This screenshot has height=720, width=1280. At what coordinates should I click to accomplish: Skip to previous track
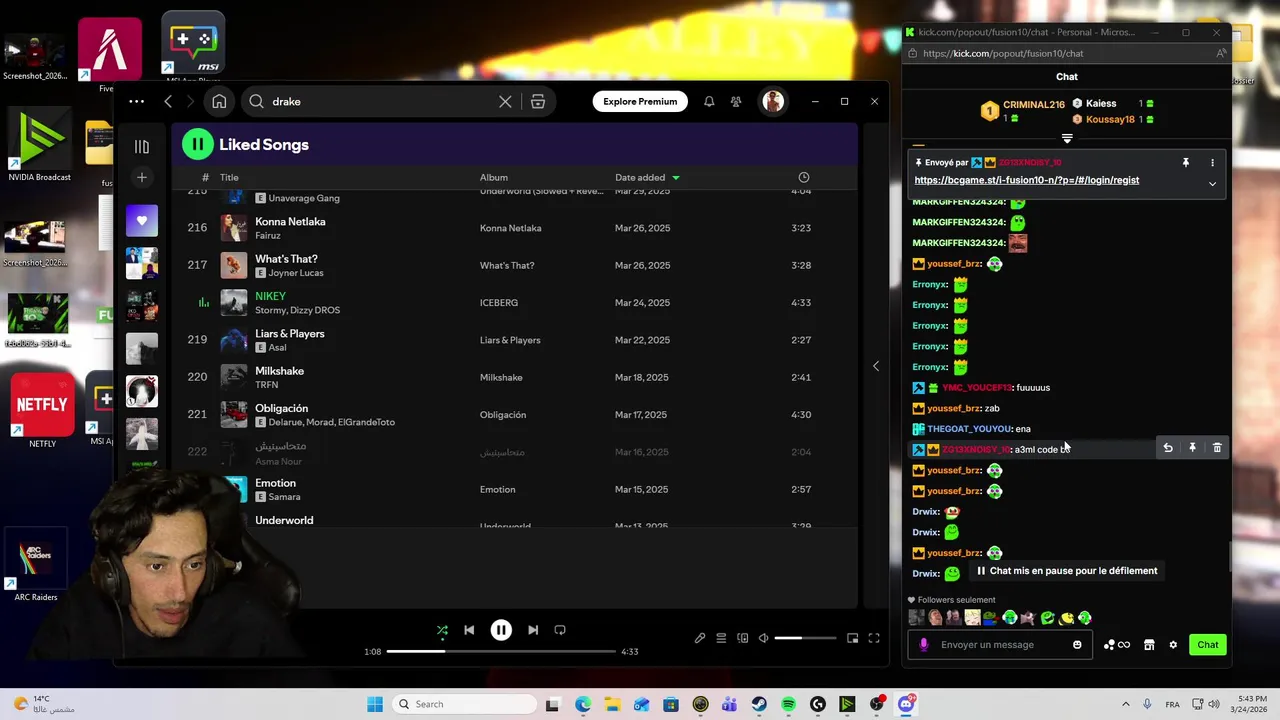469,630
